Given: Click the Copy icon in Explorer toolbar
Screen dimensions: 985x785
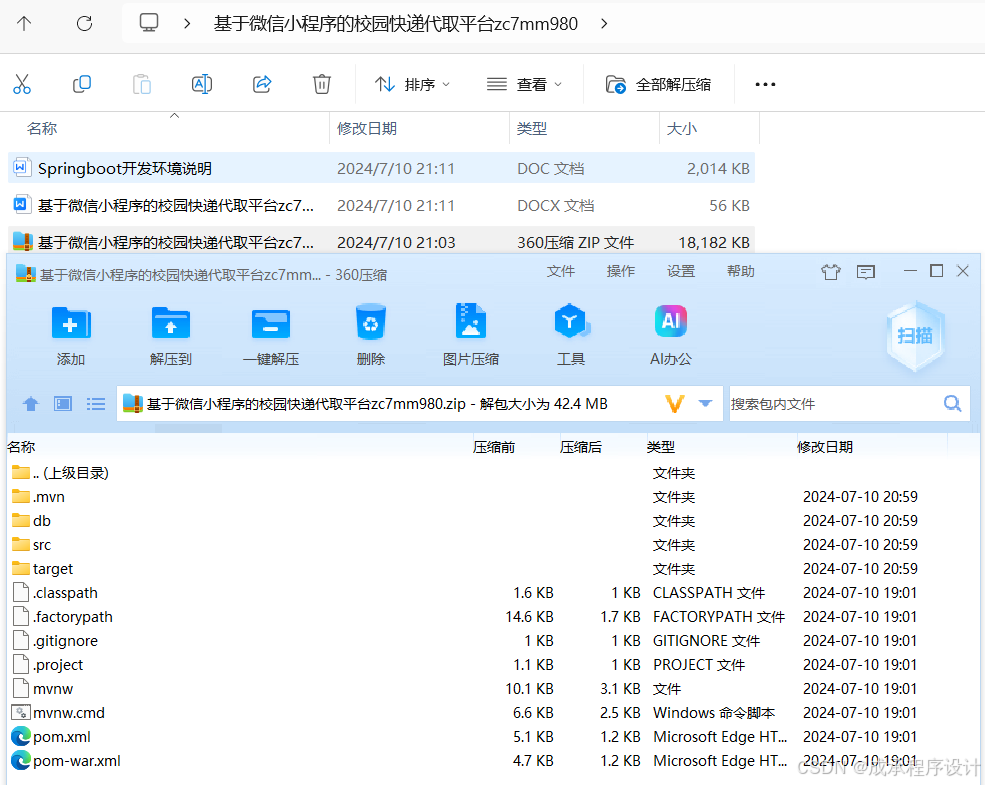Looking at the screenshot, I should tap(82, 84).
